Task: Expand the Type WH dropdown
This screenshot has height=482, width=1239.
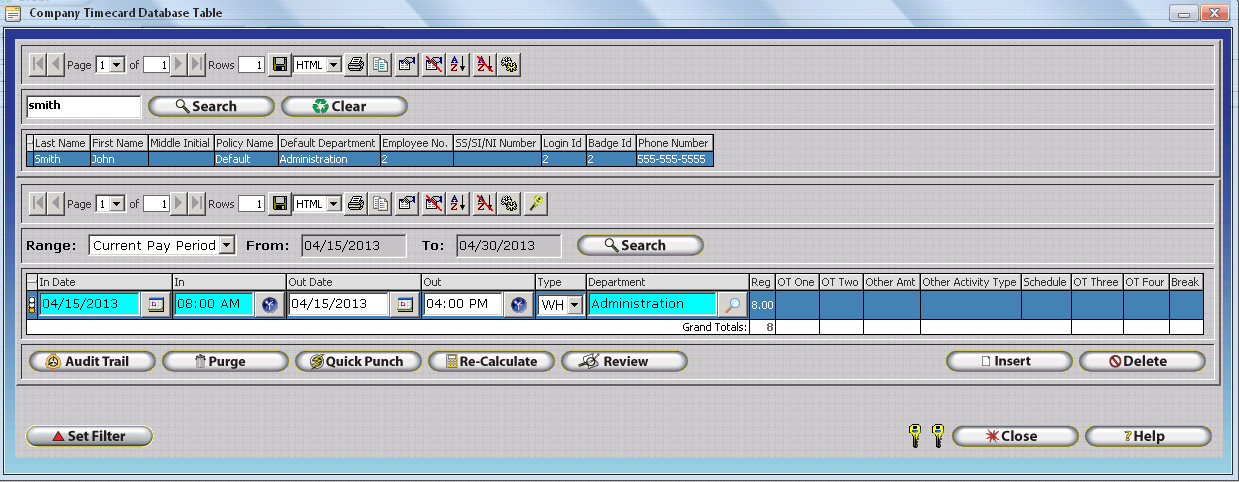Action: [x=574, y=305]
